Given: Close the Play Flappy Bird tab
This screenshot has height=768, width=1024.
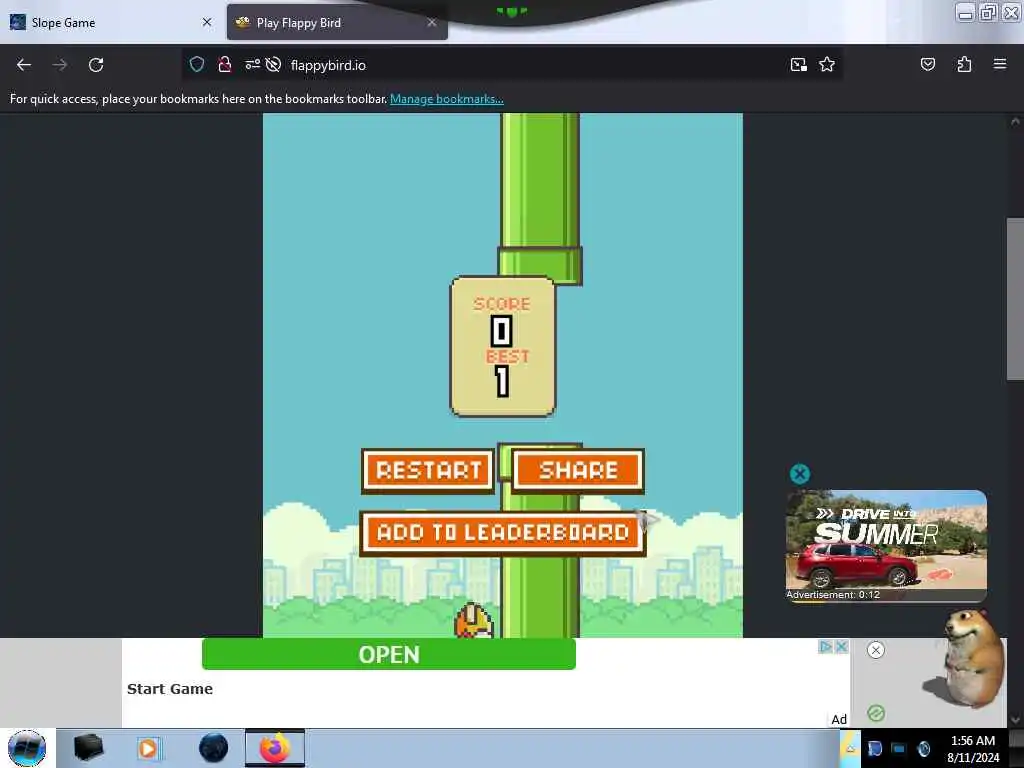Looking at the screenshot, I should coord(432,22).
